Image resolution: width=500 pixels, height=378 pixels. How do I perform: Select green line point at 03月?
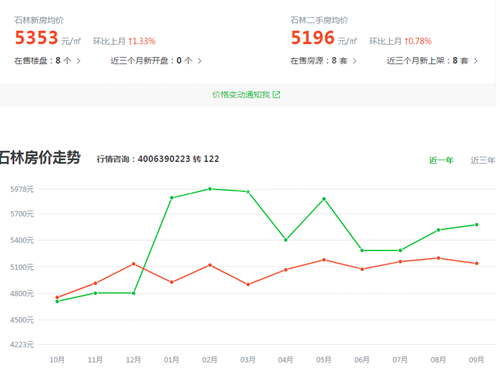[x=248, y=192]
